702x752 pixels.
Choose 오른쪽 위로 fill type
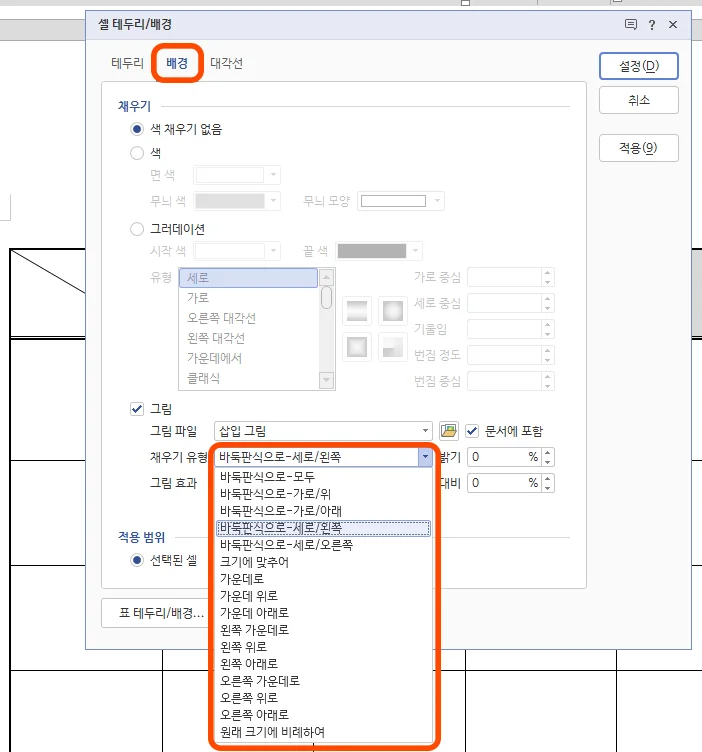[324, 697]
